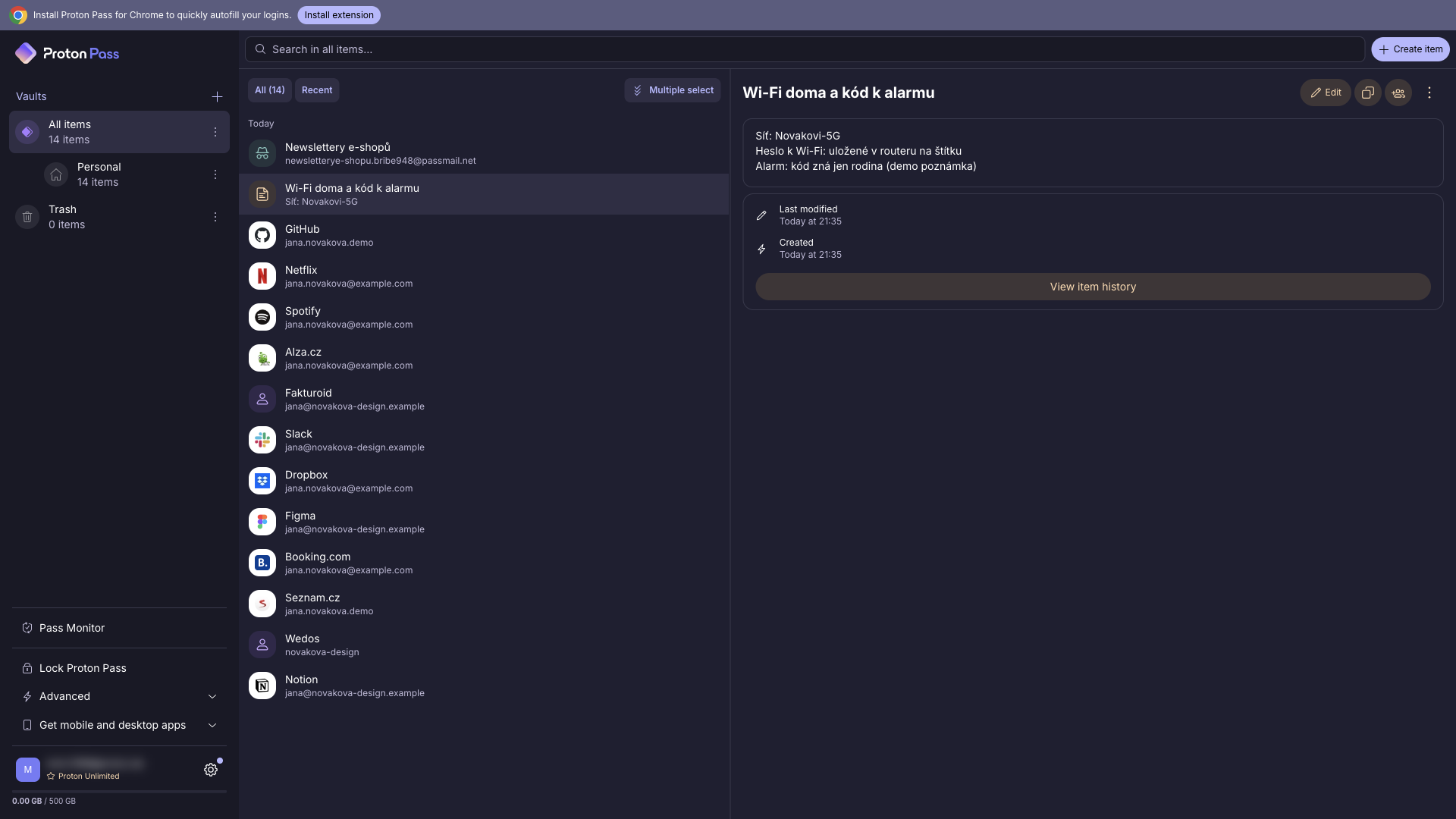Add a new vault with plus icon
This screenshot has height=819, width=1456.
217,96
